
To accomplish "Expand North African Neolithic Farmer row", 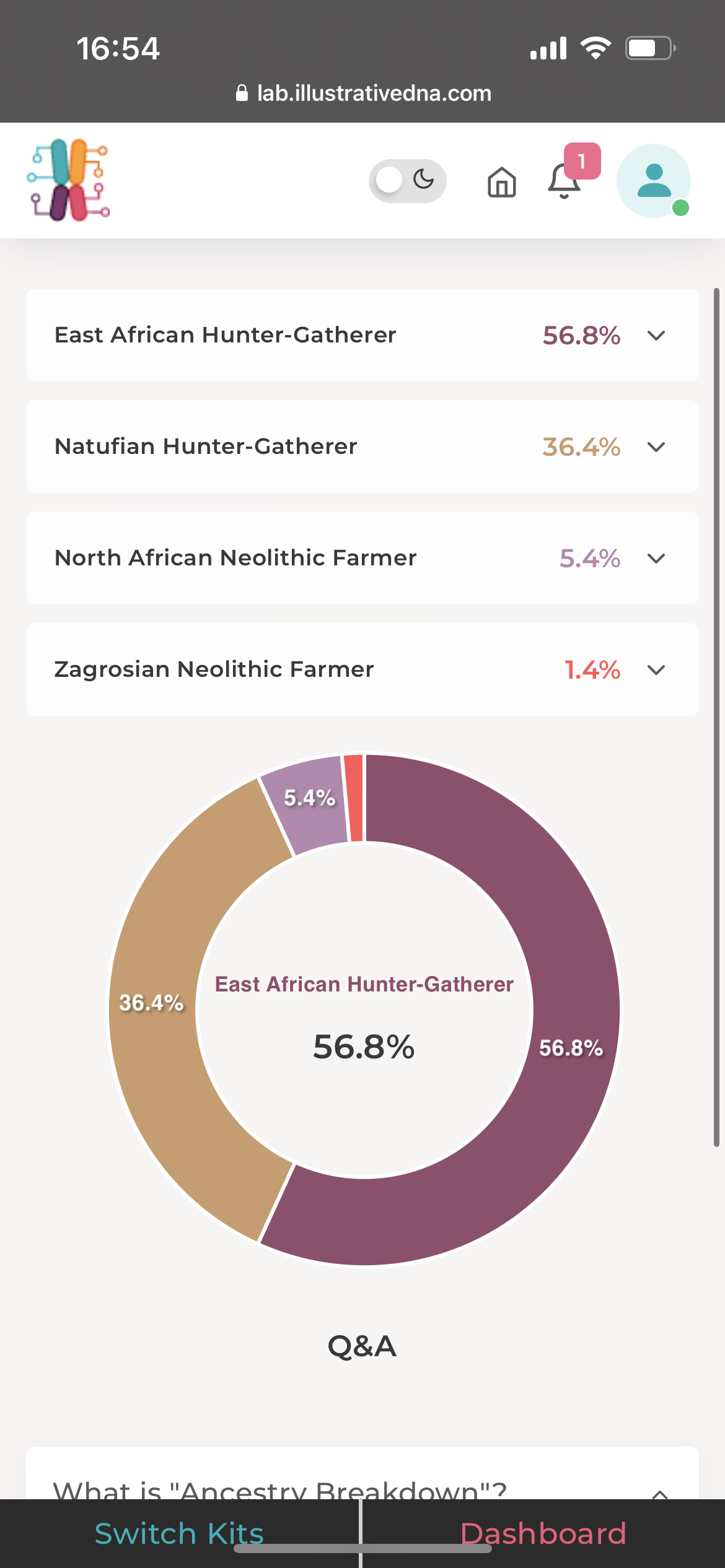I will pos(656,559).
